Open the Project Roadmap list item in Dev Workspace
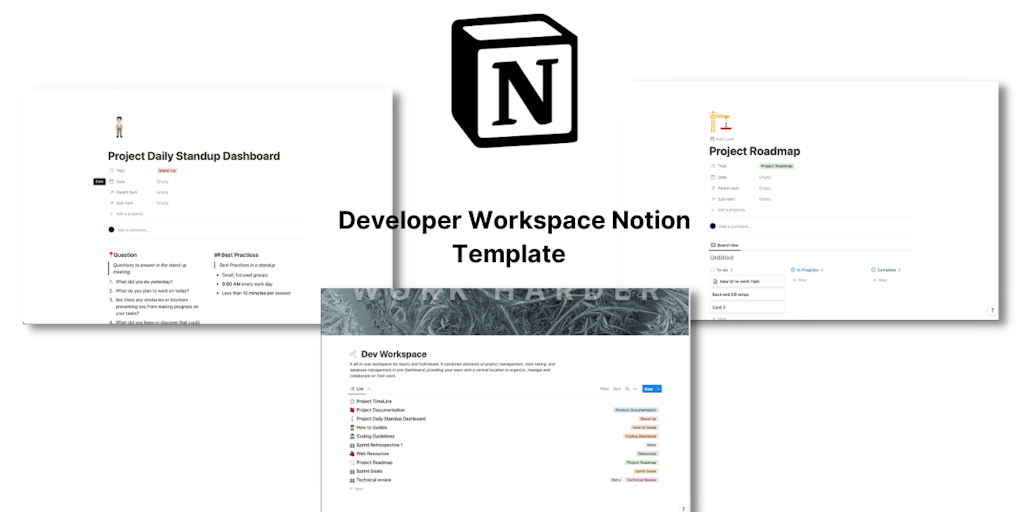Viewport: 1024px width, 512px height. (374, 462)
